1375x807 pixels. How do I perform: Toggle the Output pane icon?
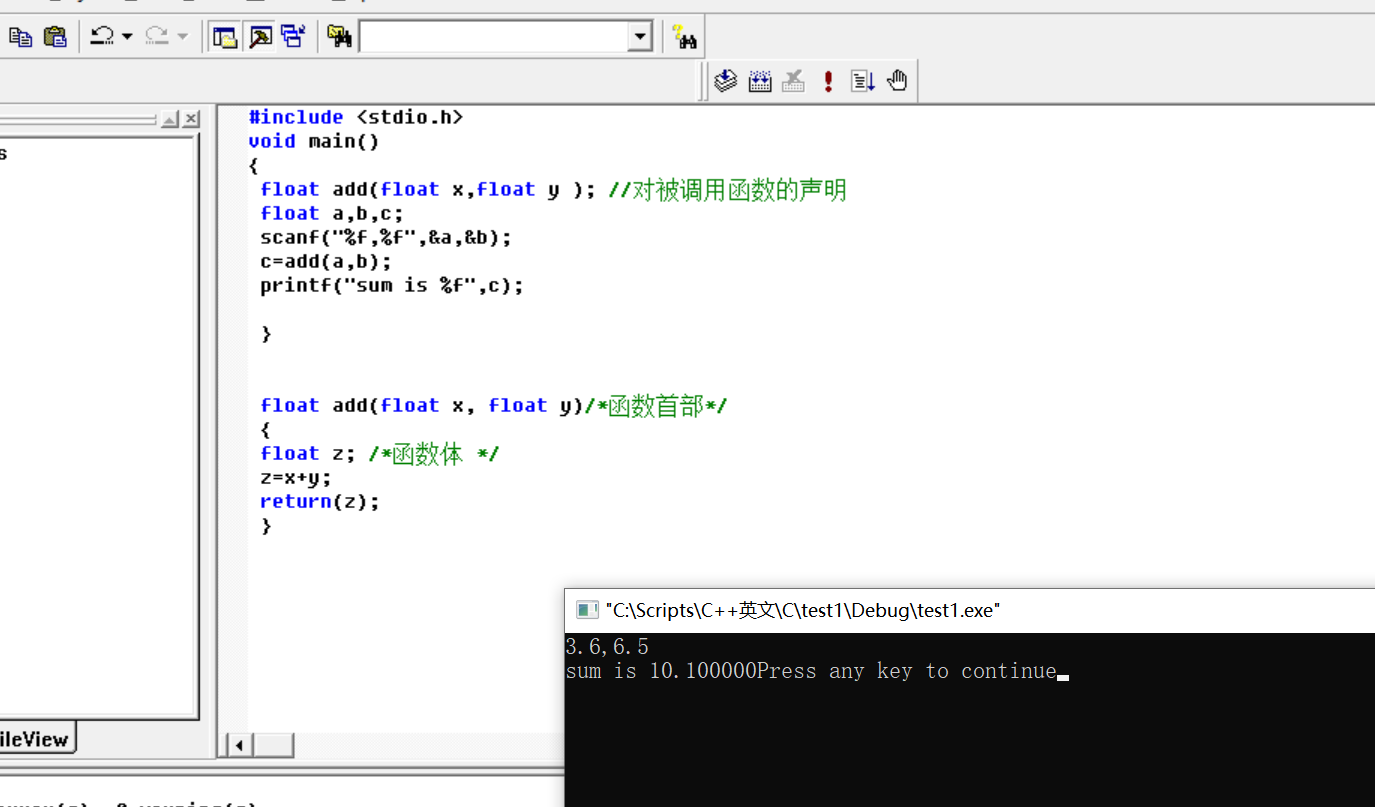click(x=260, y=37)
